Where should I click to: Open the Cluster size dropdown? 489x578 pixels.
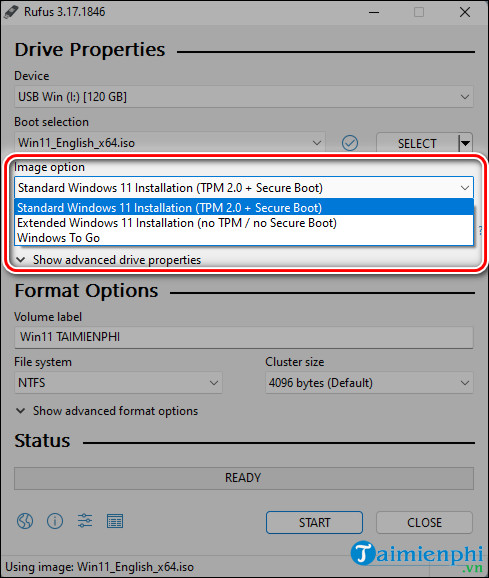[369, 383]
